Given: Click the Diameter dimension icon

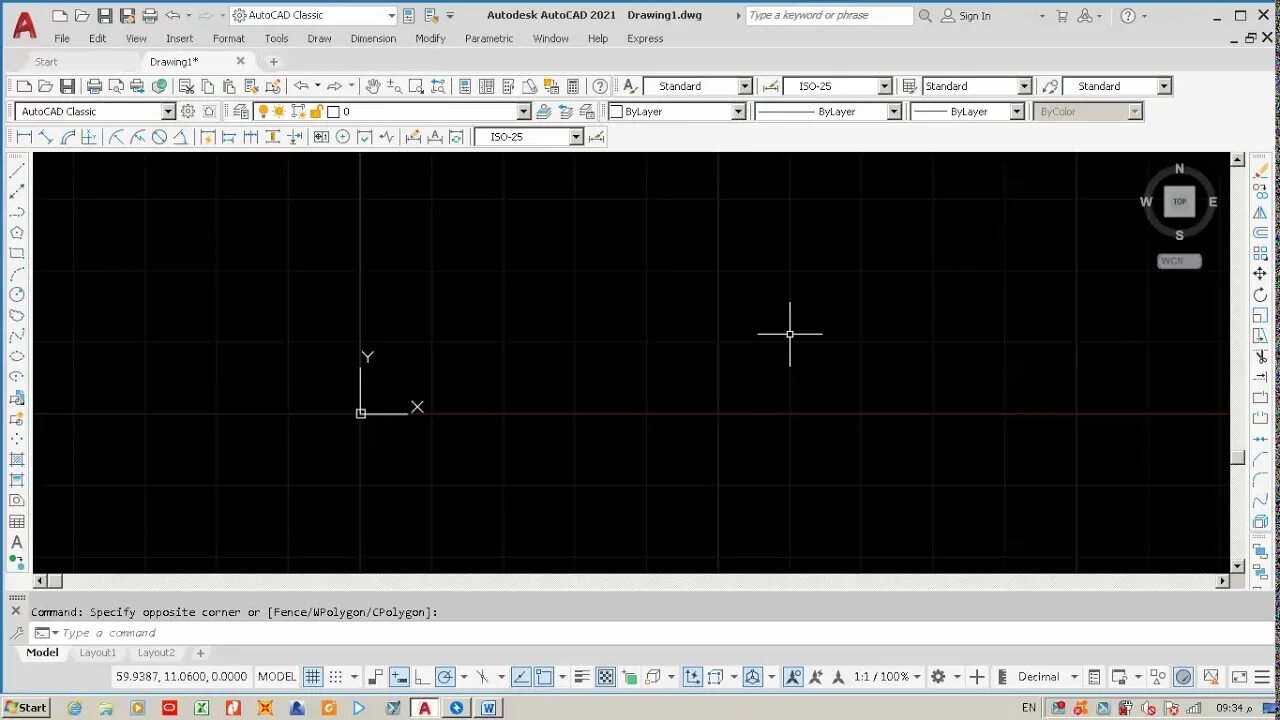Looking at the screenshot, I should pyautogui.click(x=159, y=137).
